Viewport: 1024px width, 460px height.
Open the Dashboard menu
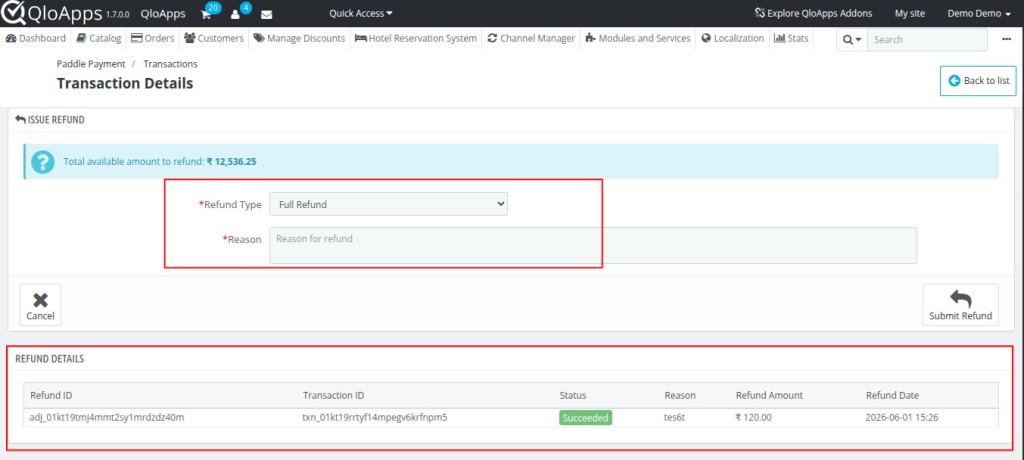[x=36, y=39]
